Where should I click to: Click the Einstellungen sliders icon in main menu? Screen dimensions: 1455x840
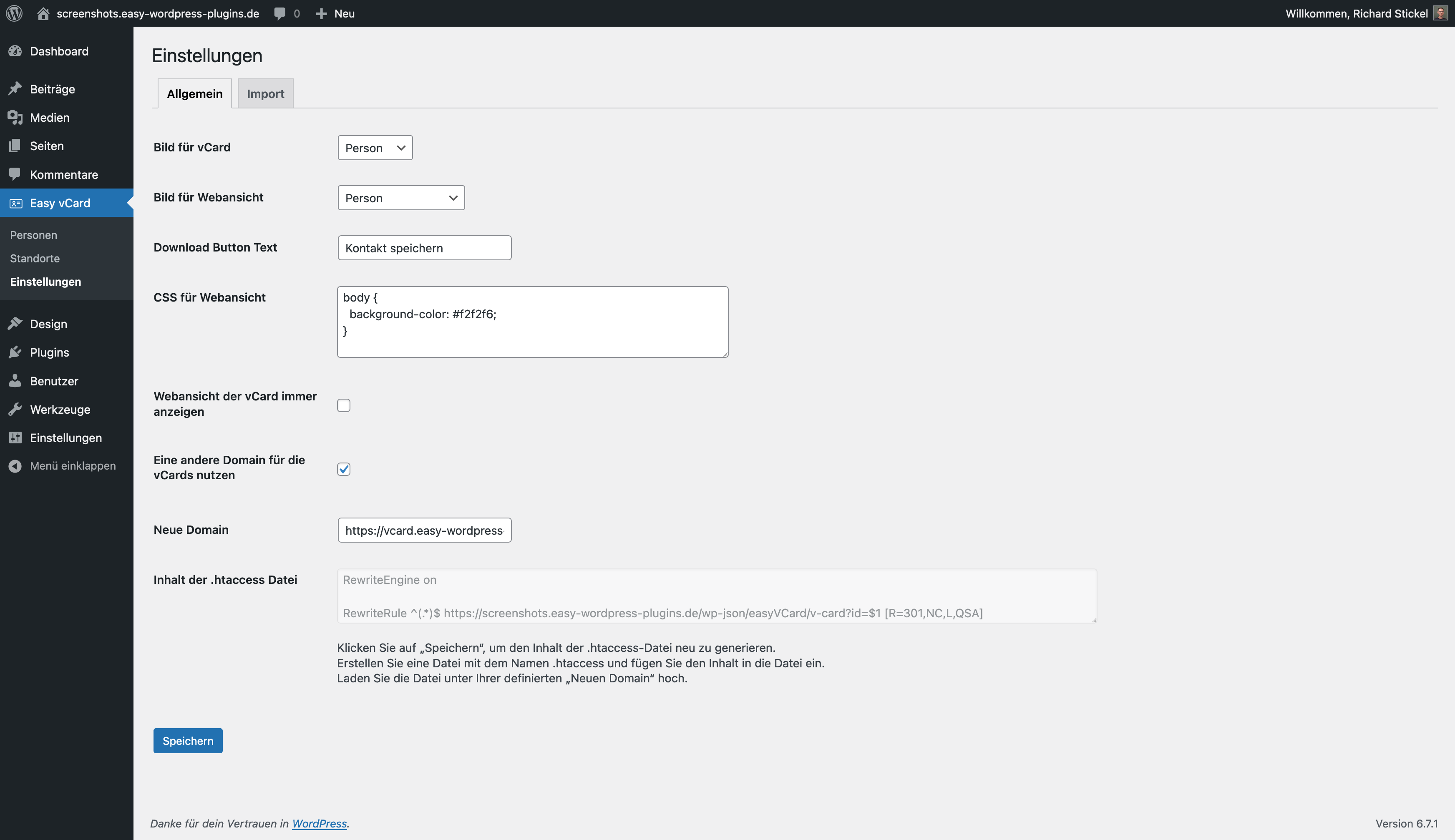pos(15,437)
